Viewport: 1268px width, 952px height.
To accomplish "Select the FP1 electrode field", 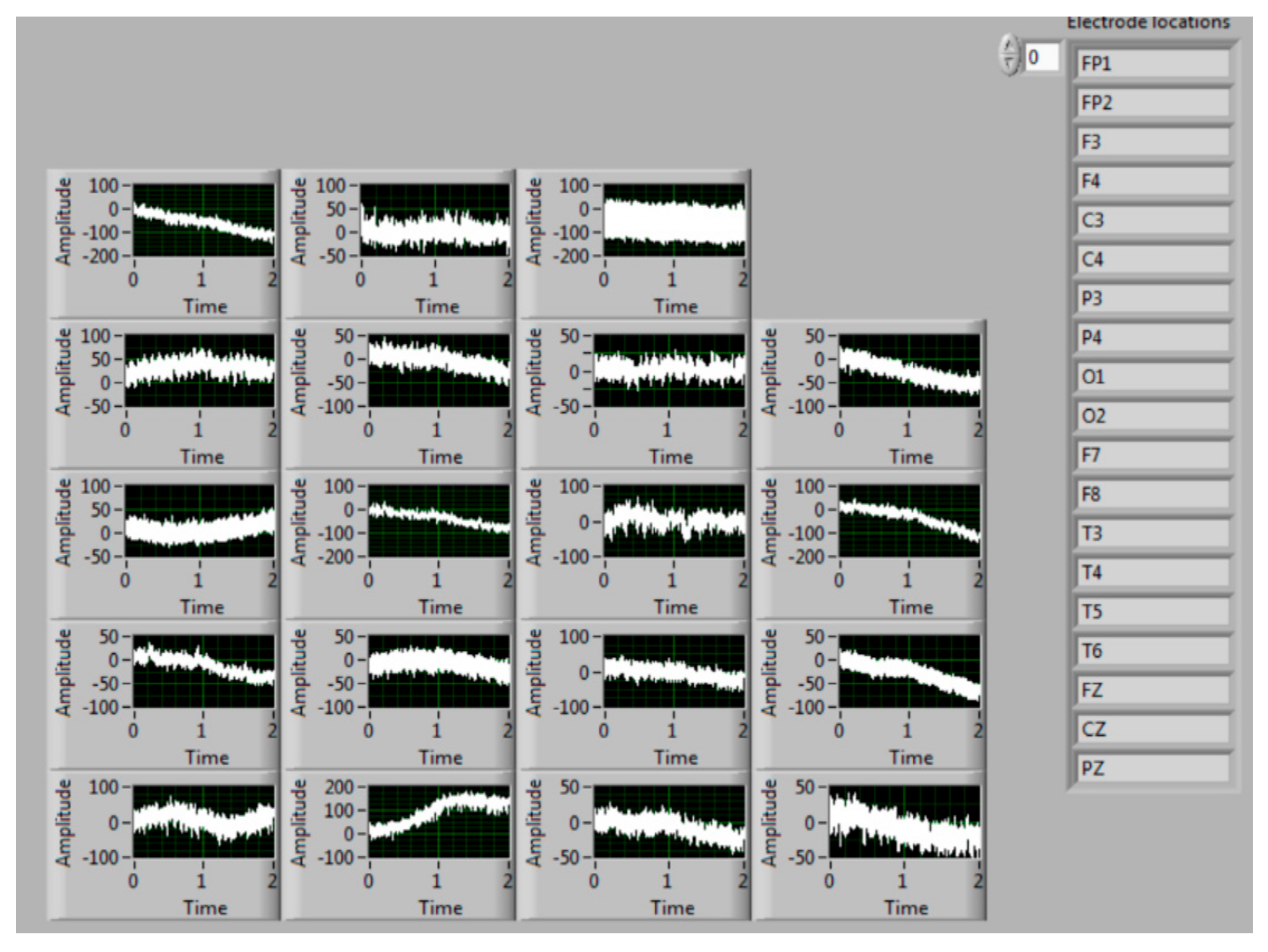I will [1152, 63].
